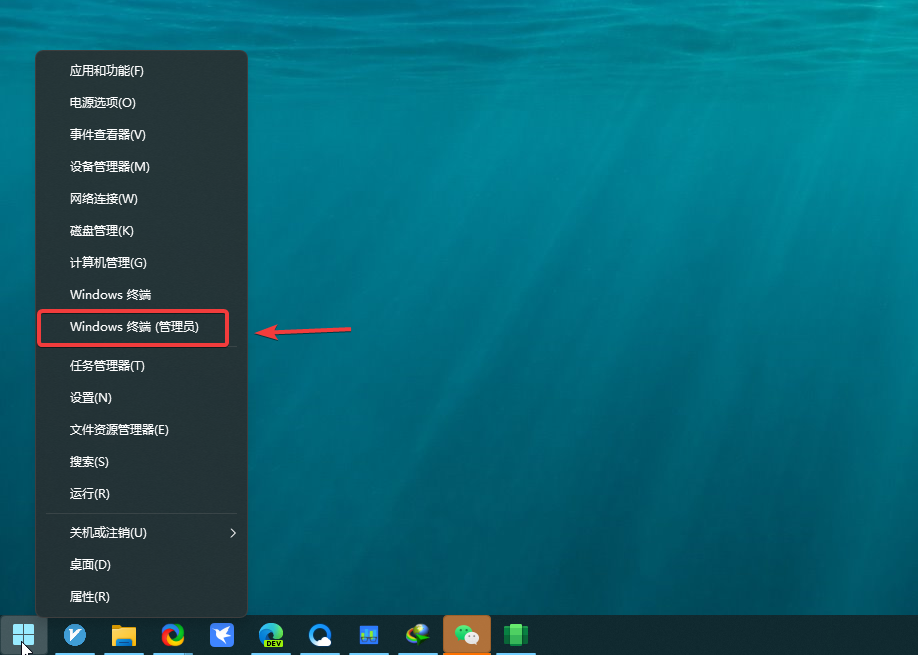918x655 pixels.
Task: Choose 网络连接(W)
Action: click(142, 198)
